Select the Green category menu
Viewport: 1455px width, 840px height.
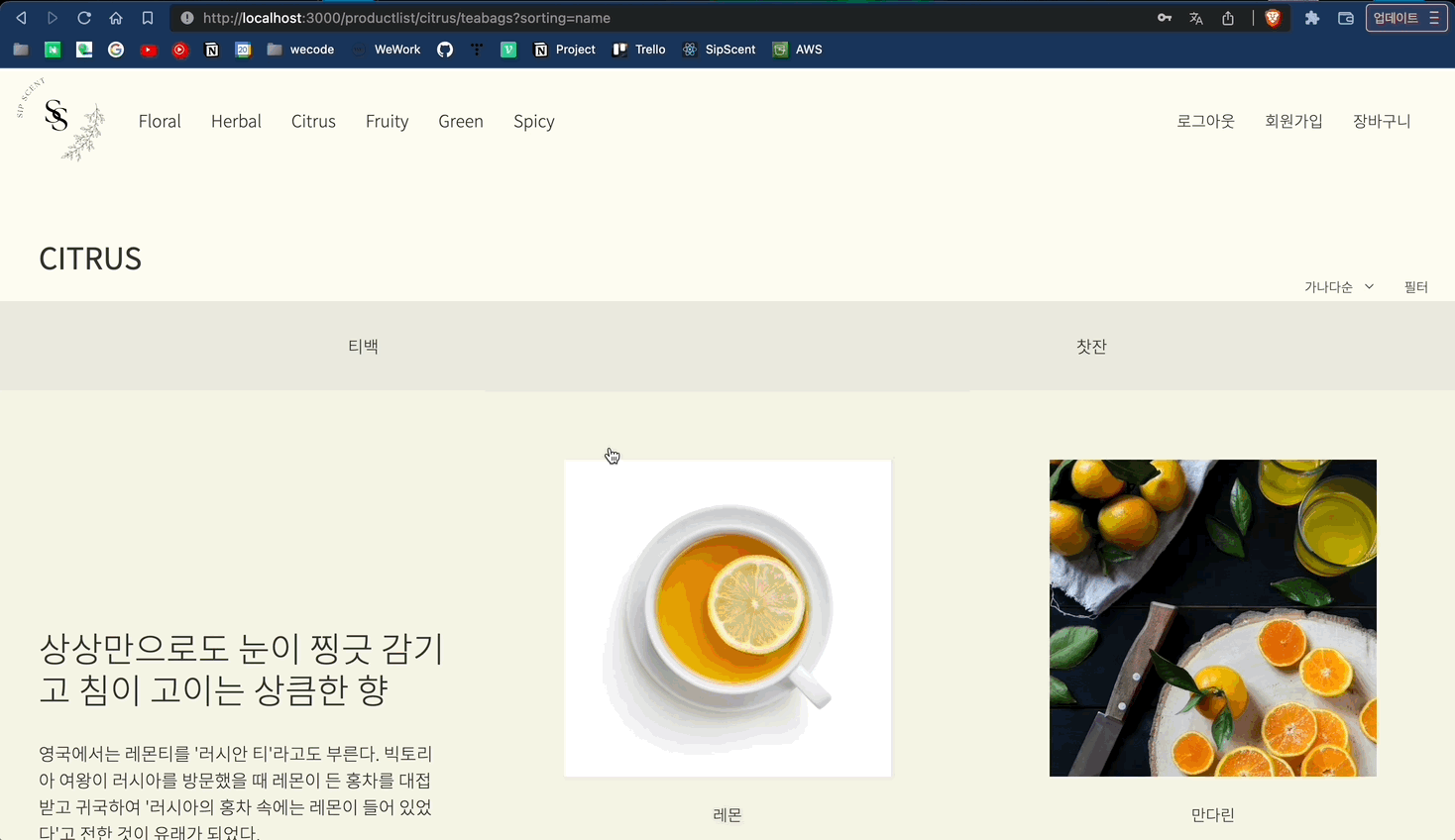(x=461, y=121)
